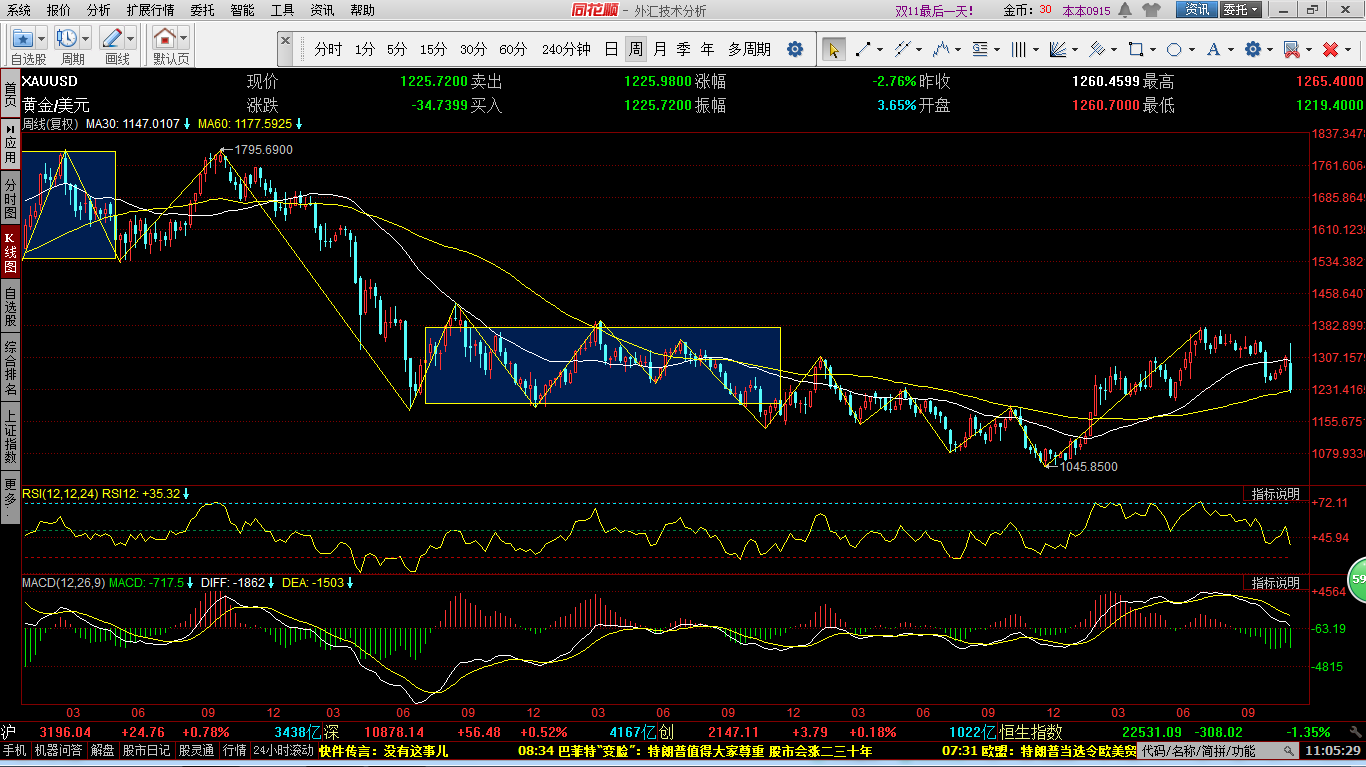Expand the delete drawings red X dropdown
Image resolution: width=1366 pixels, height=767 pixels.
tap(1349, 49)
